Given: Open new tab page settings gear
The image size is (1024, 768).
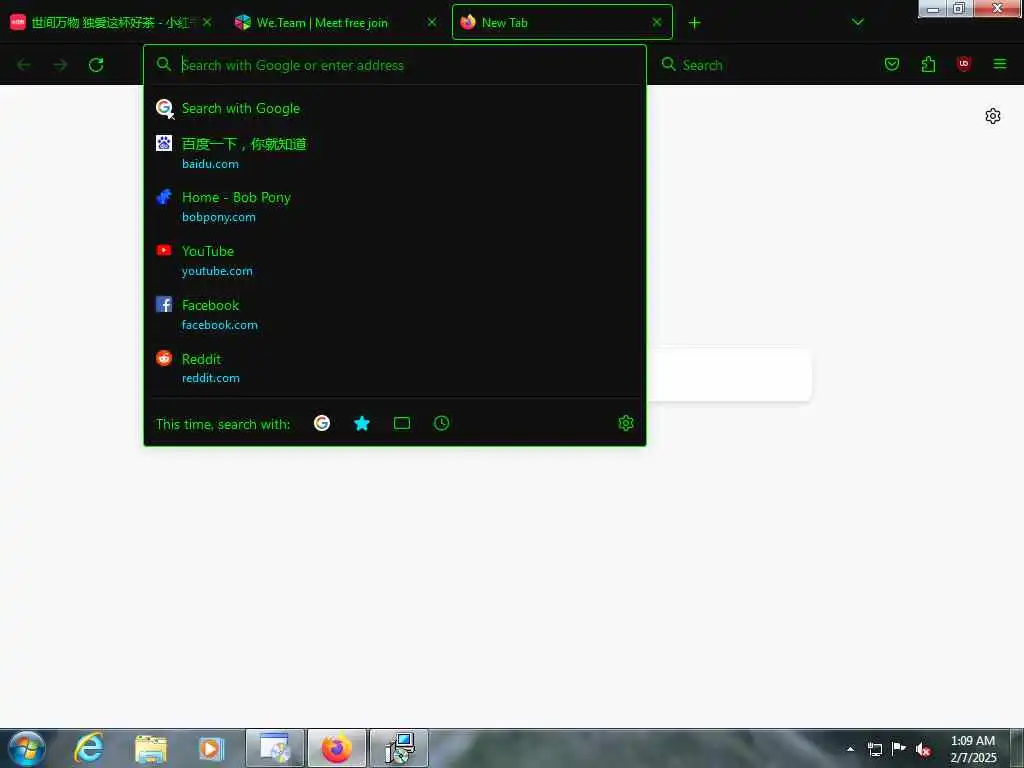Looking at the screenshot, I should [x=993, y=116].
